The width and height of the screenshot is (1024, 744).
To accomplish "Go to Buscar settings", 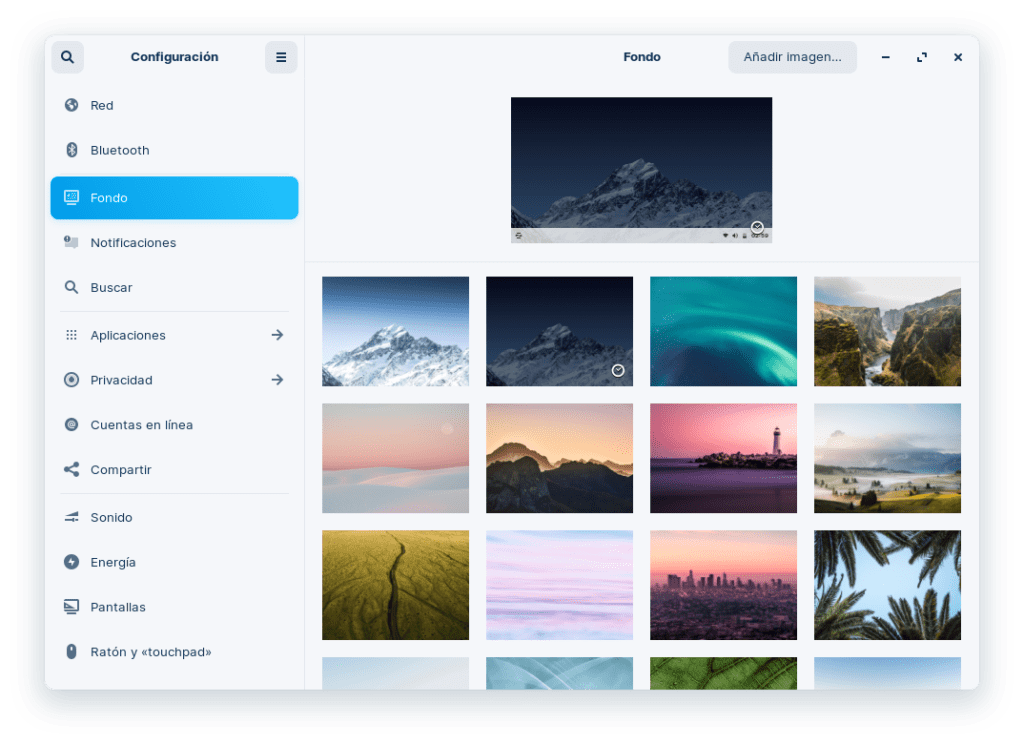I will pyautogui.click(x=174, y=287).
